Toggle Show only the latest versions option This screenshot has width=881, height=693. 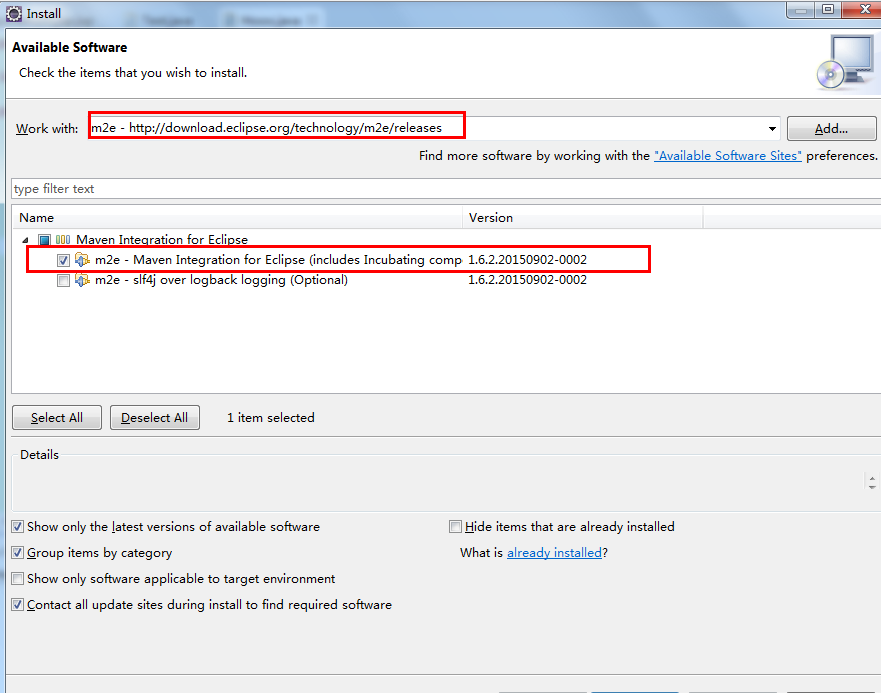click(x=18, y=527)
